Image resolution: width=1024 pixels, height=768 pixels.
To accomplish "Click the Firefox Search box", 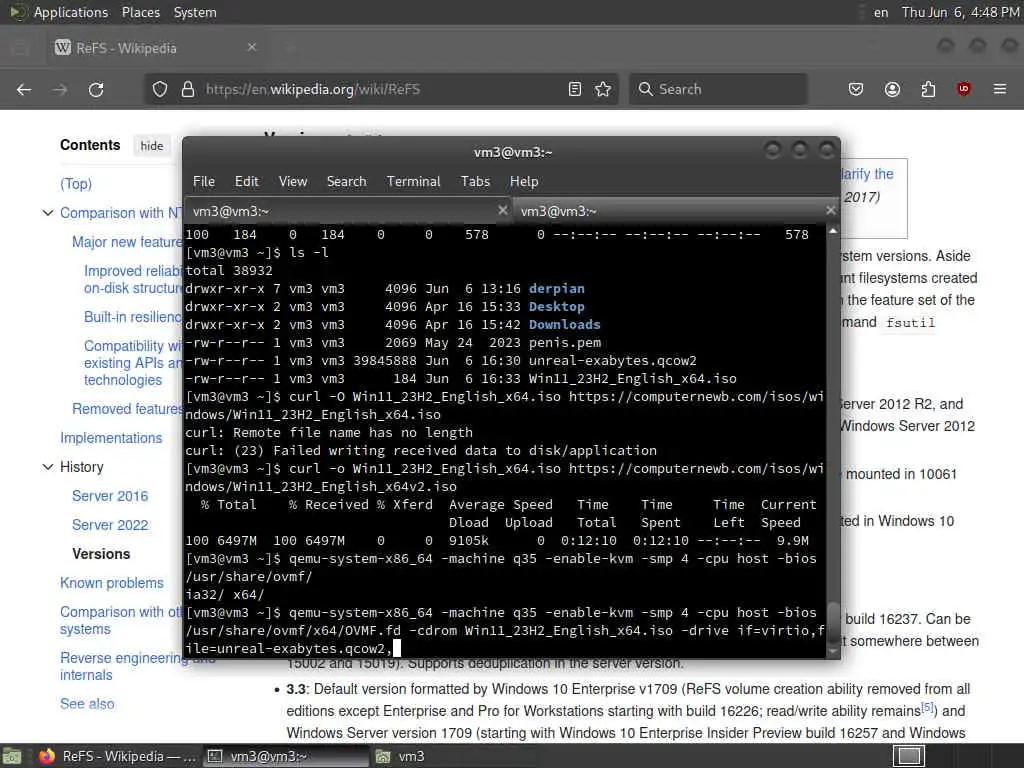I will pos(718,89).
